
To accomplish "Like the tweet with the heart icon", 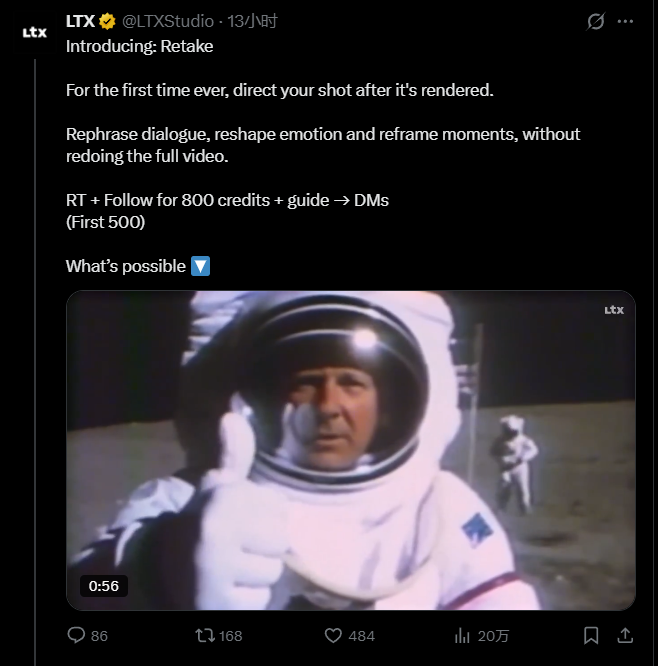I will point(334,635).
